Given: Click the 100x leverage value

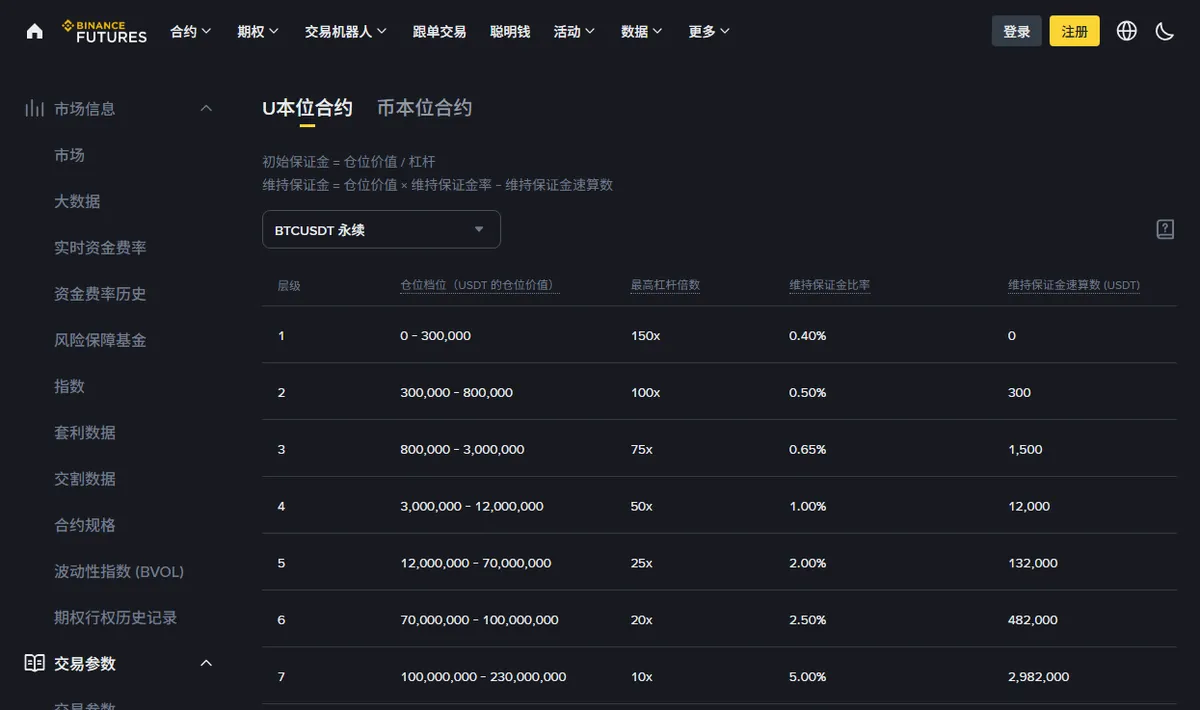Looking at the screenshot, I should click(645, 393).
